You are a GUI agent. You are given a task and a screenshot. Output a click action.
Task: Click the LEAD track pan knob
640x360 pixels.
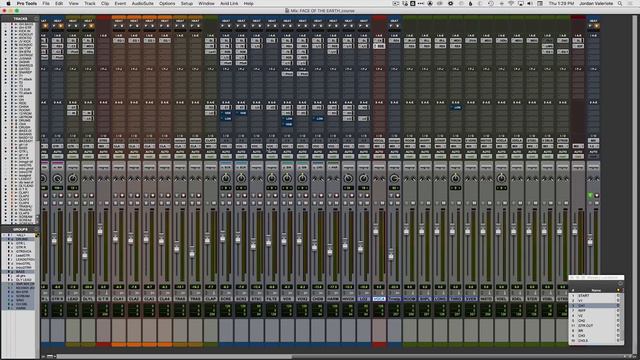pyautogui.click(x=73, y=178)
